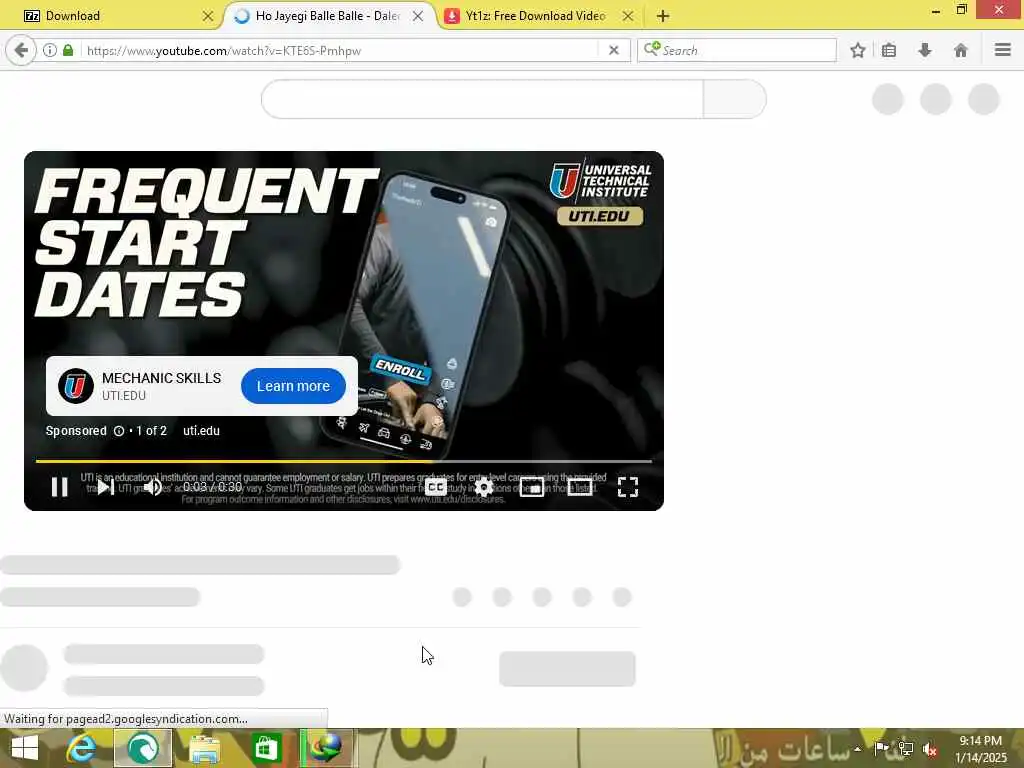Image resolution: width=1024 pixels, height=768 pixels.
Task: Show hidden system tray icons
Action: coord(857,748)
